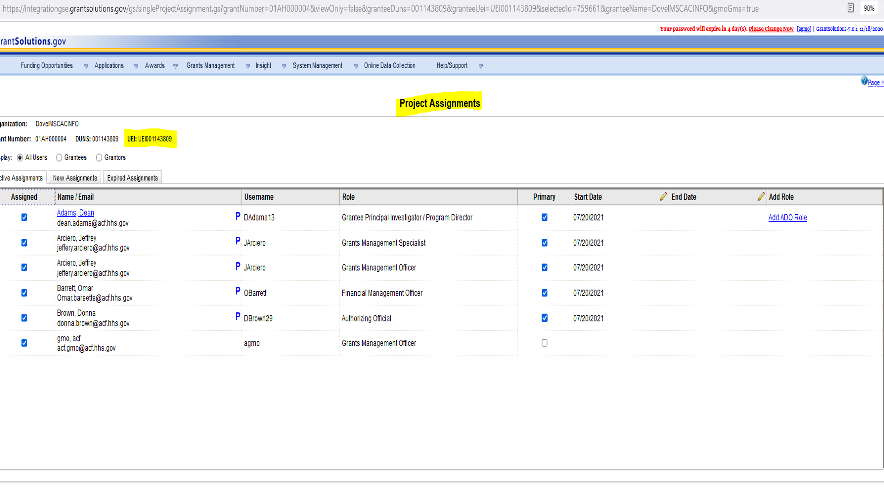884x498 pixels.
Task: Click the pencil icon beside End Date
Action: click(x=663, y=197)
